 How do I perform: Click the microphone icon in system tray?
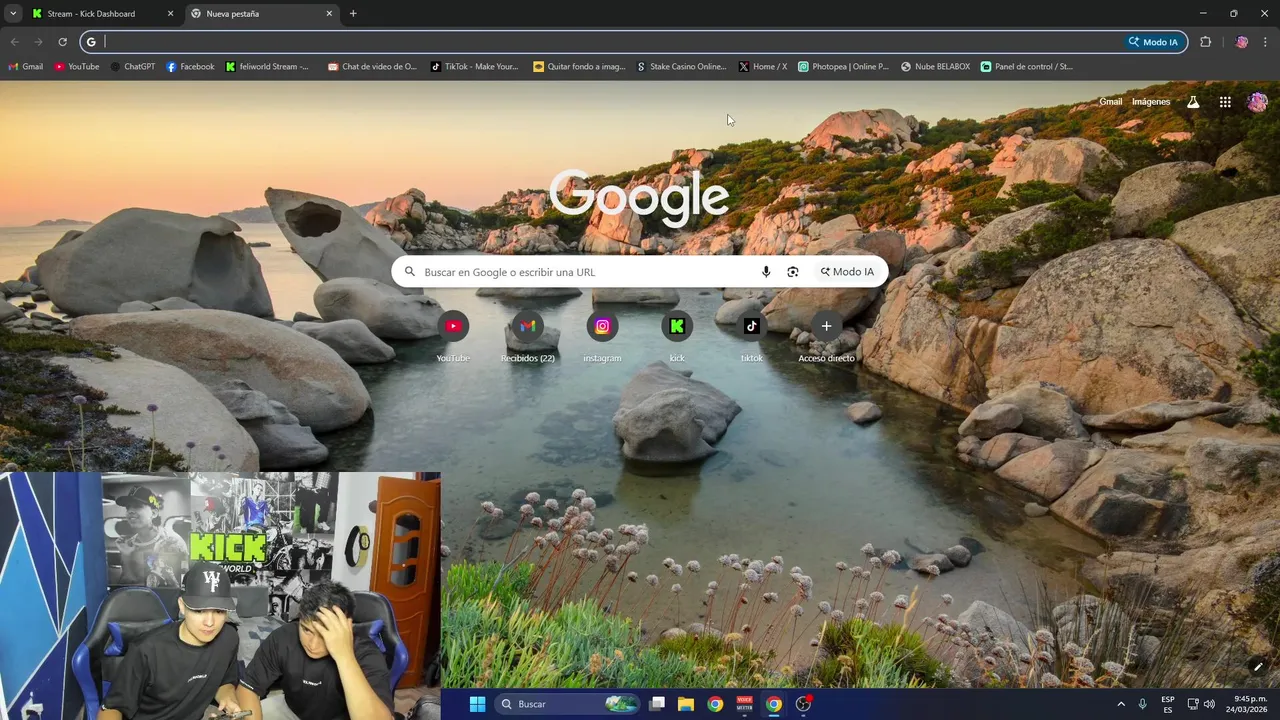[1142, 704]
